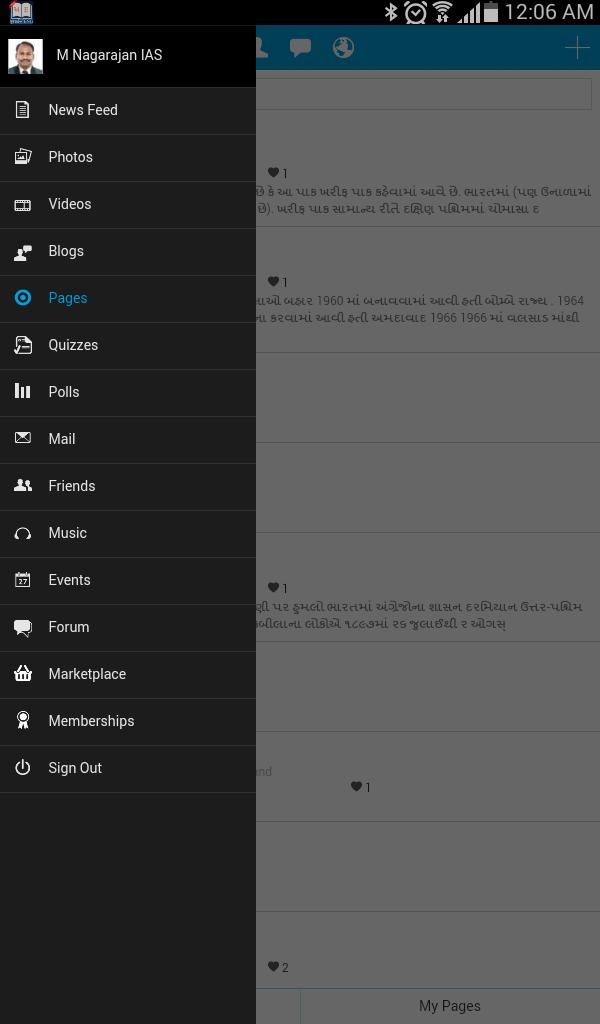Switch to the My Pages tab
The height and width of the screenshot is (1024, 600).
coord(449,1006)
